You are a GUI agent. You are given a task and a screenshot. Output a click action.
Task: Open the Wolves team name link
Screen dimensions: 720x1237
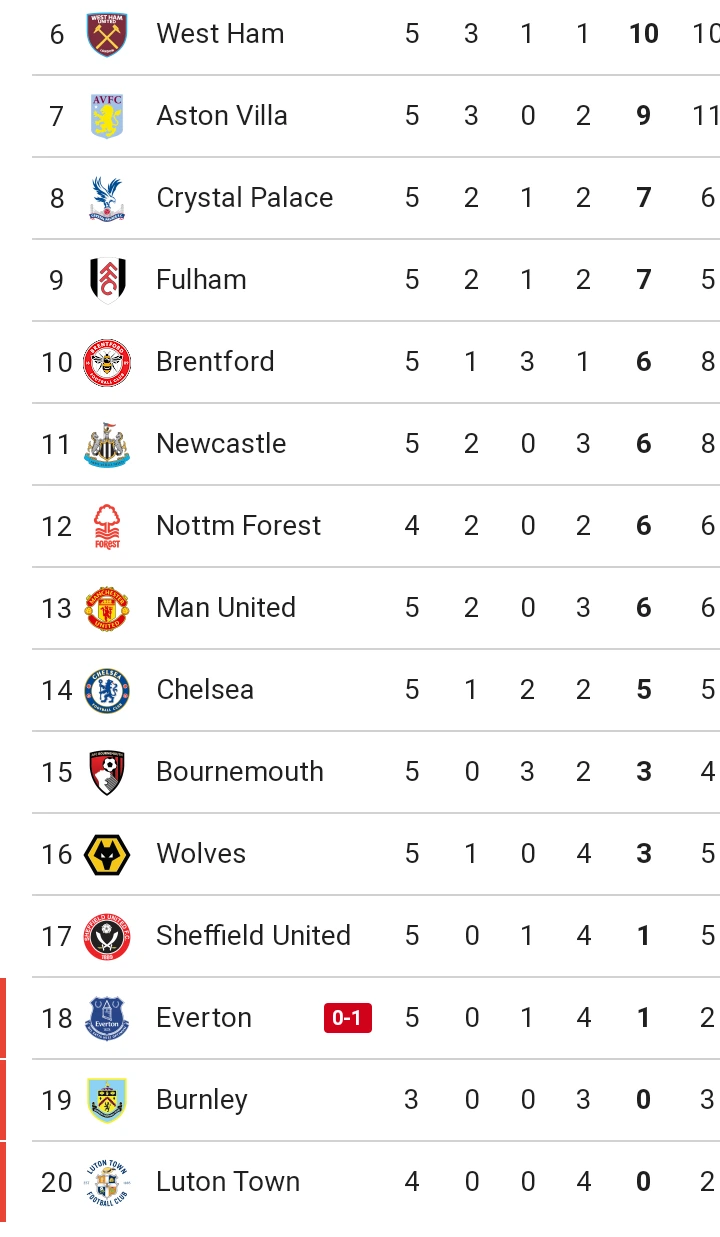click(201, 854)
